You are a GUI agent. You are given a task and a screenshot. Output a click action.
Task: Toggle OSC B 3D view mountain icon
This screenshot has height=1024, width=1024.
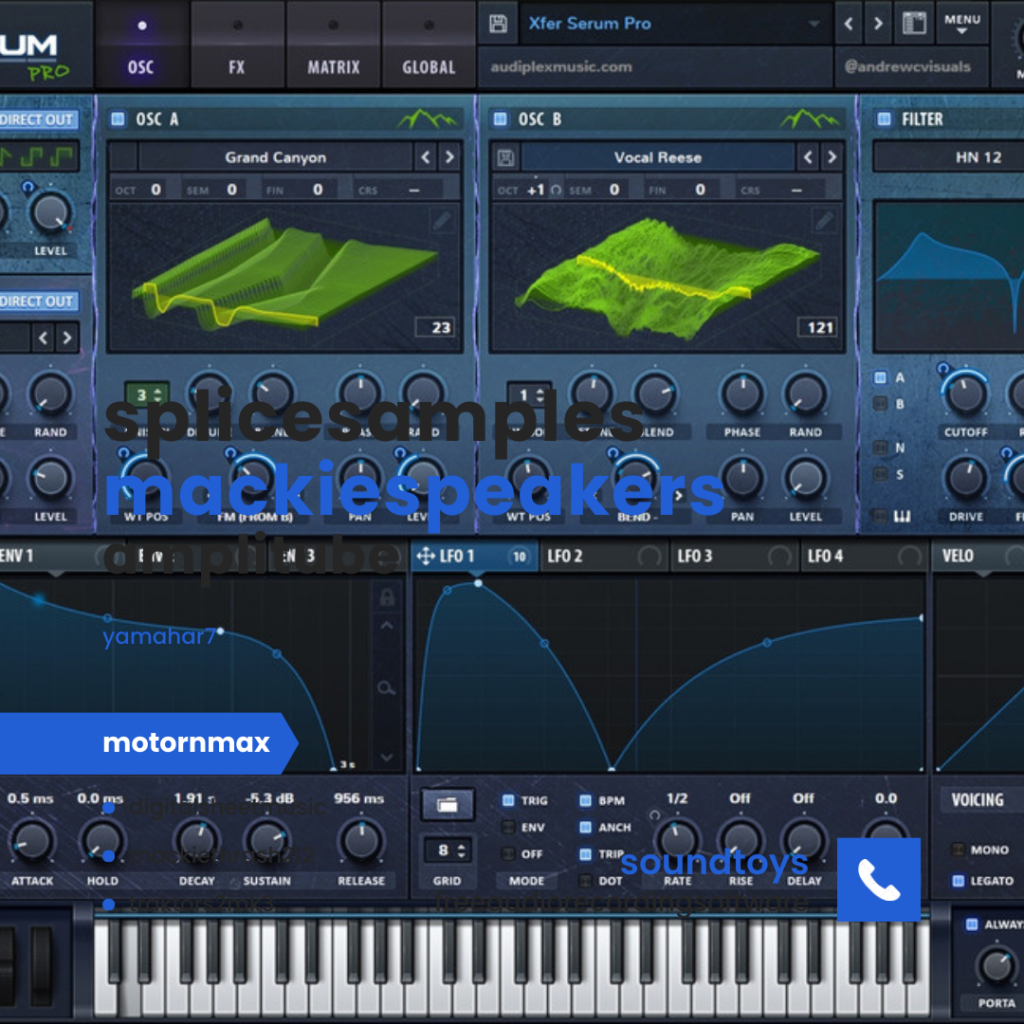point(810,119)
